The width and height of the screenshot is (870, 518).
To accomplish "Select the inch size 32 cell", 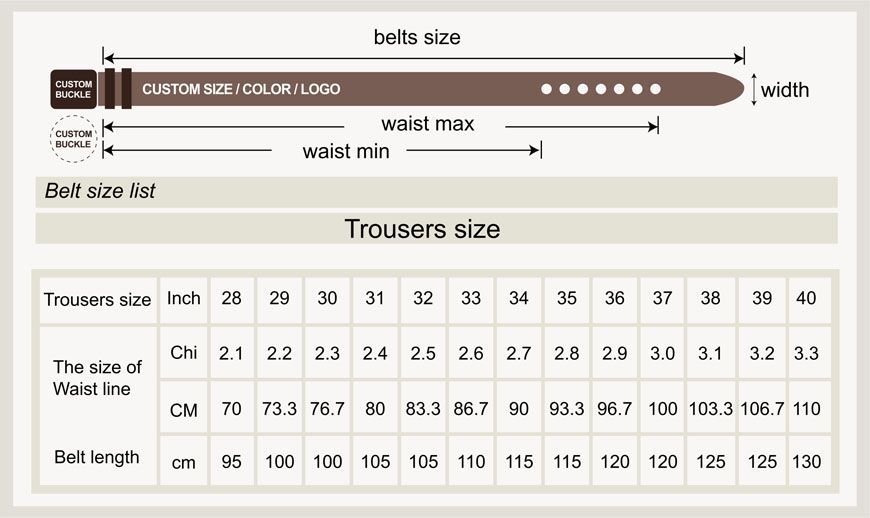I will [423, 300].
